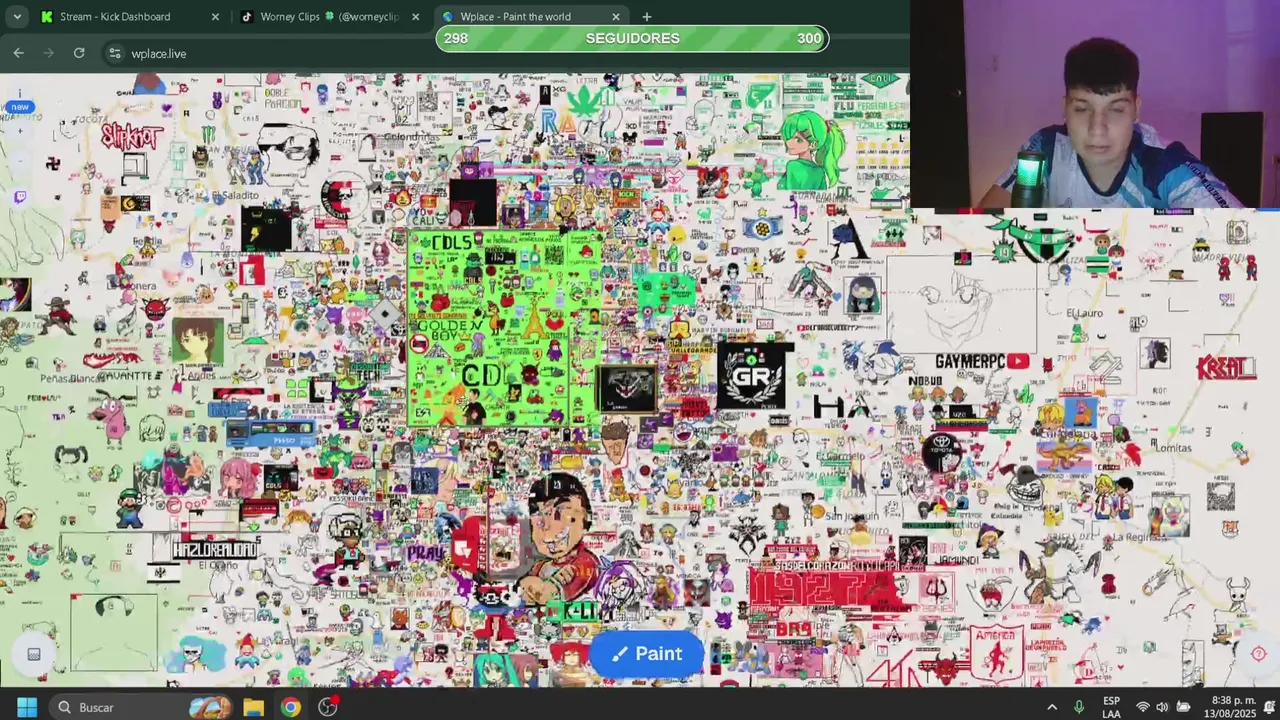The height and width of the screenshot is (720, 1280).
Task: Zoom in with the plus button
Action: [x=19, y=131]
